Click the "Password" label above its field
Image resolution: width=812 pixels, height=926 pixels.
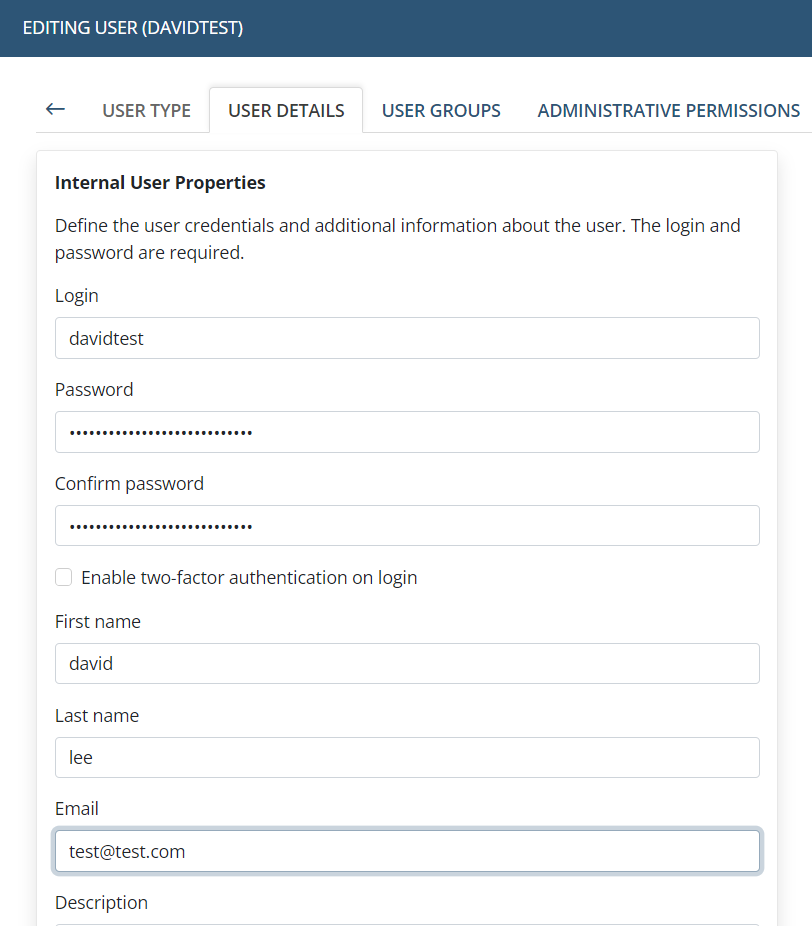click(x=94, y=390)
